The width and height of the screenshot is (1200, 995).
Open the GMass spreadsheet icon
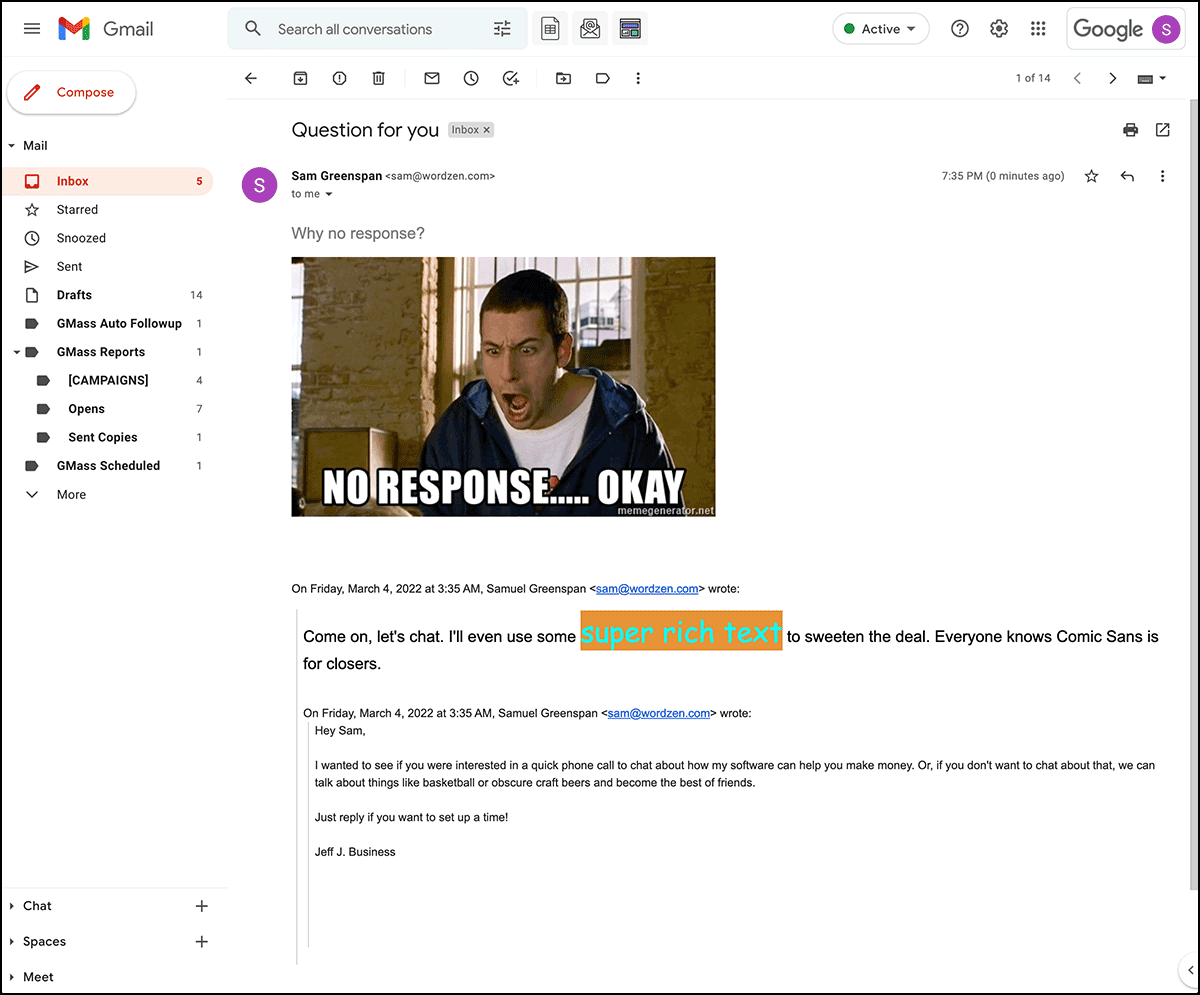[550, 29]
